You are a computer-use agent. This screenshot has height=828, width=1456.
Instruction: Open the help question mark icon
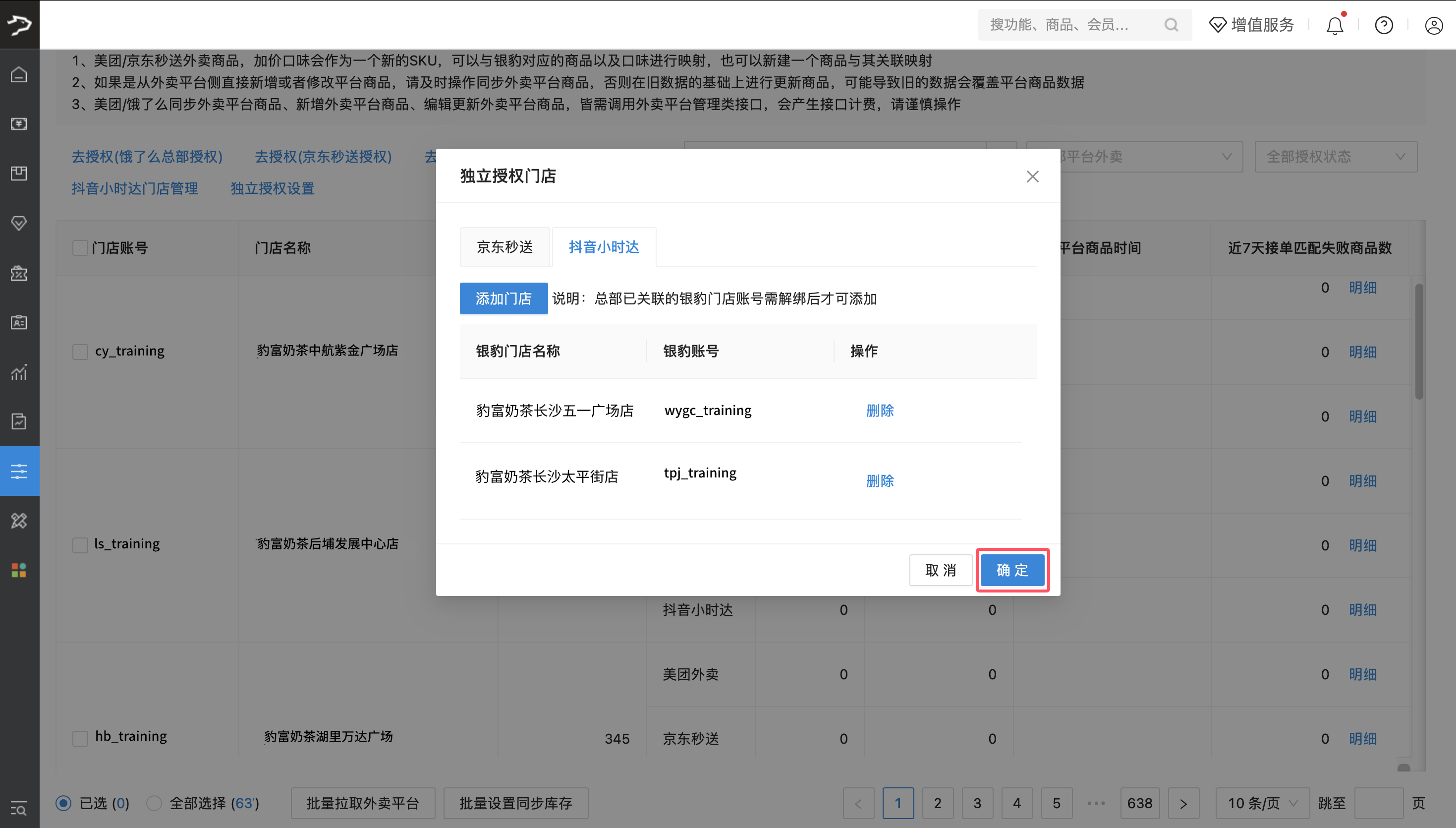(x=1384, y=25)
